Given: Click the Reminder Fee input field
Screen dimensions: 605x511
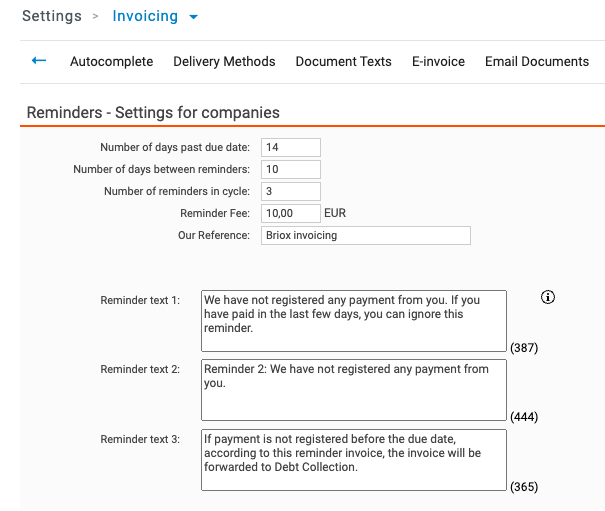Looking at the screenshot, I should [x=290, y=214].
